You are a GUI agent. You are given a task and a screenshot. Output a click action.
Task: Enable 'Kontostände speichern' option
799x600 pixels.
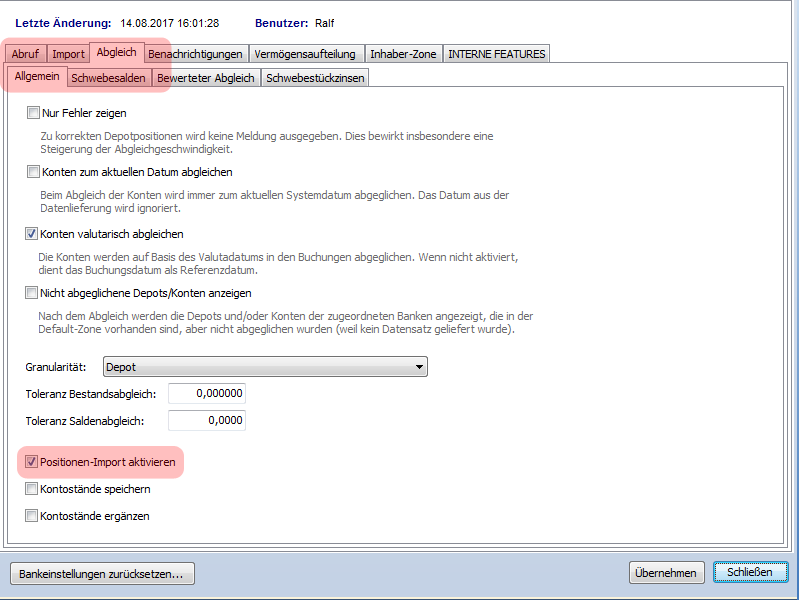tap(34, 489)
